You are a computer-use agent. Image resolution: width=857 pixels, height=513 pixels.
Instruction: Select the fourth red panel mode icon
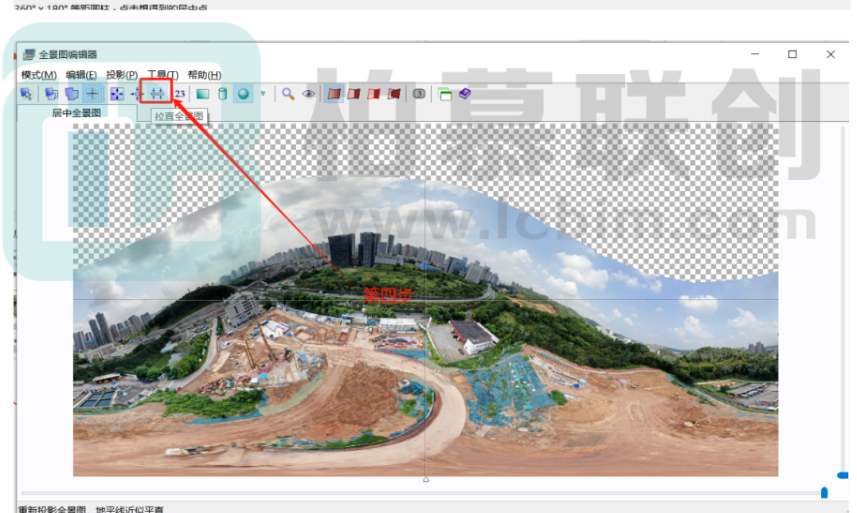(394, 94)
